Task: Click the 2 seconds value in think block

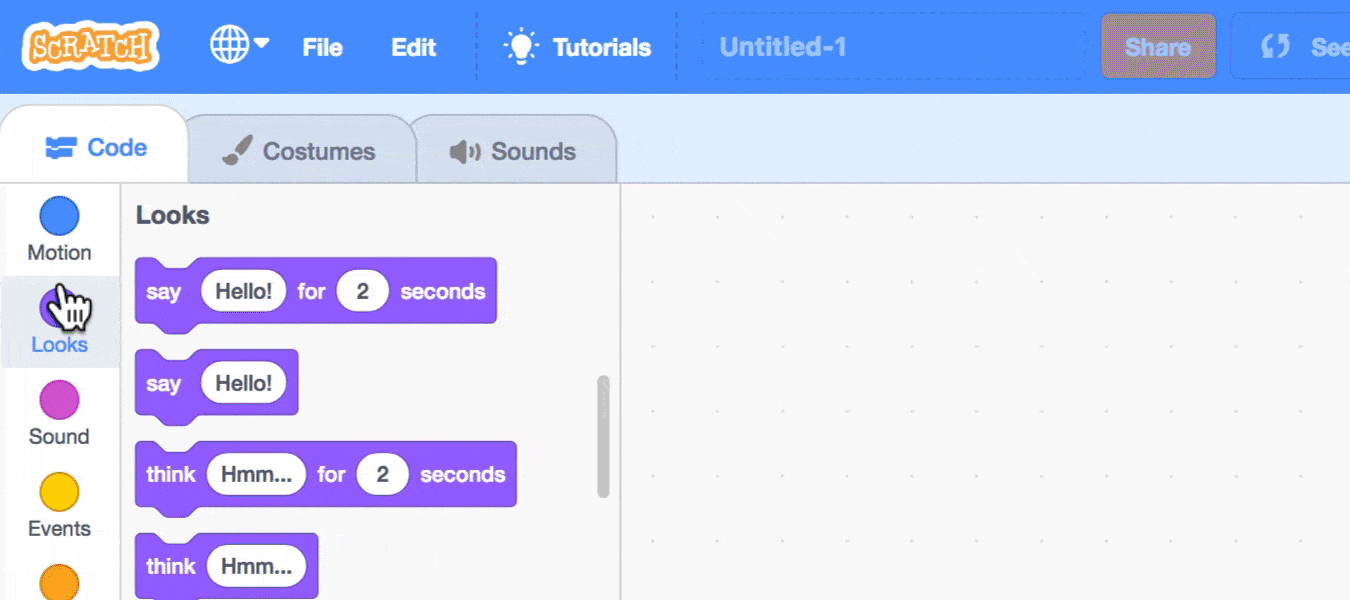Action: 382,475
